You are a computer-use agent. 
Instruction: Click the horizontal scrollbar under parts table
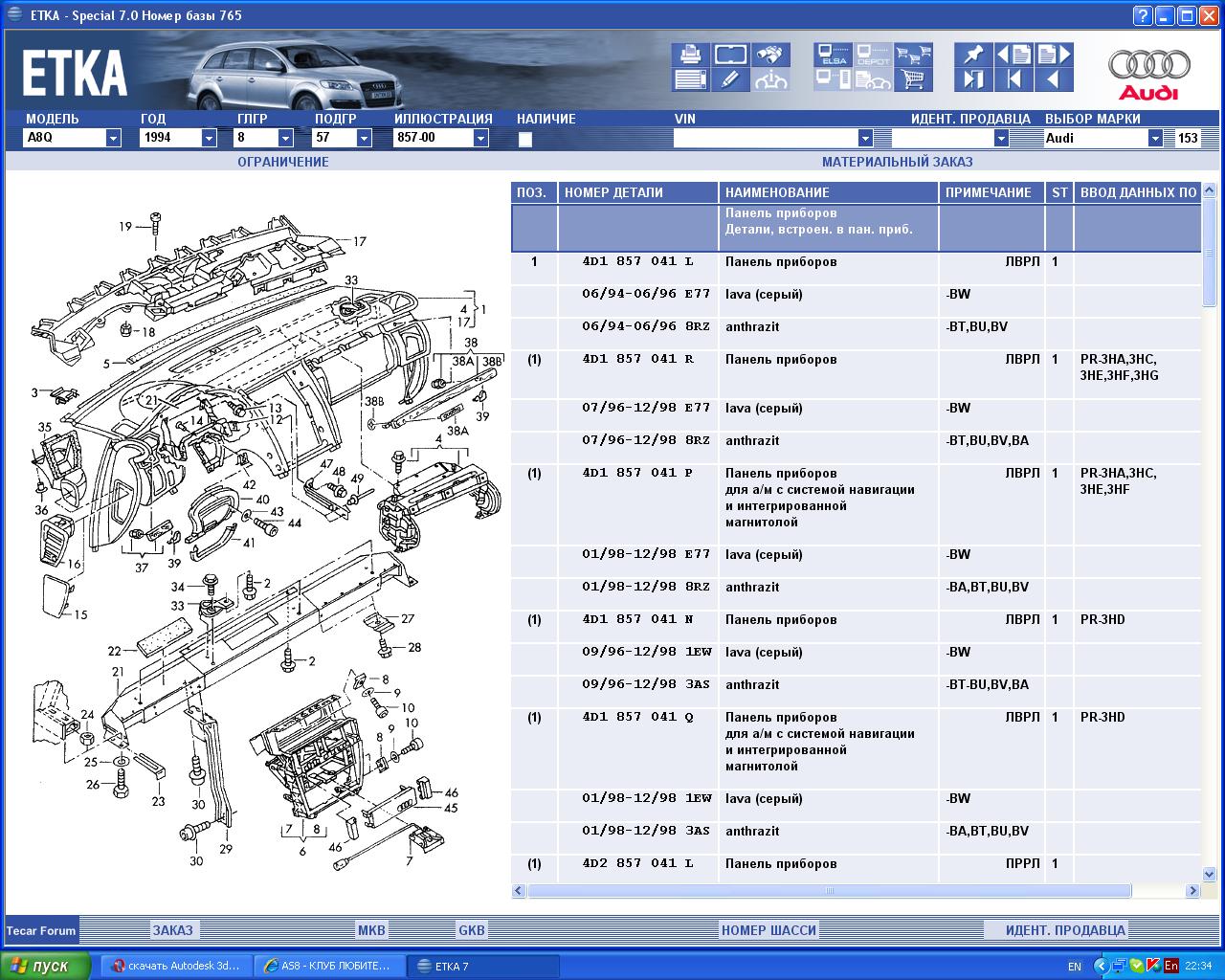tap(829, 891)
